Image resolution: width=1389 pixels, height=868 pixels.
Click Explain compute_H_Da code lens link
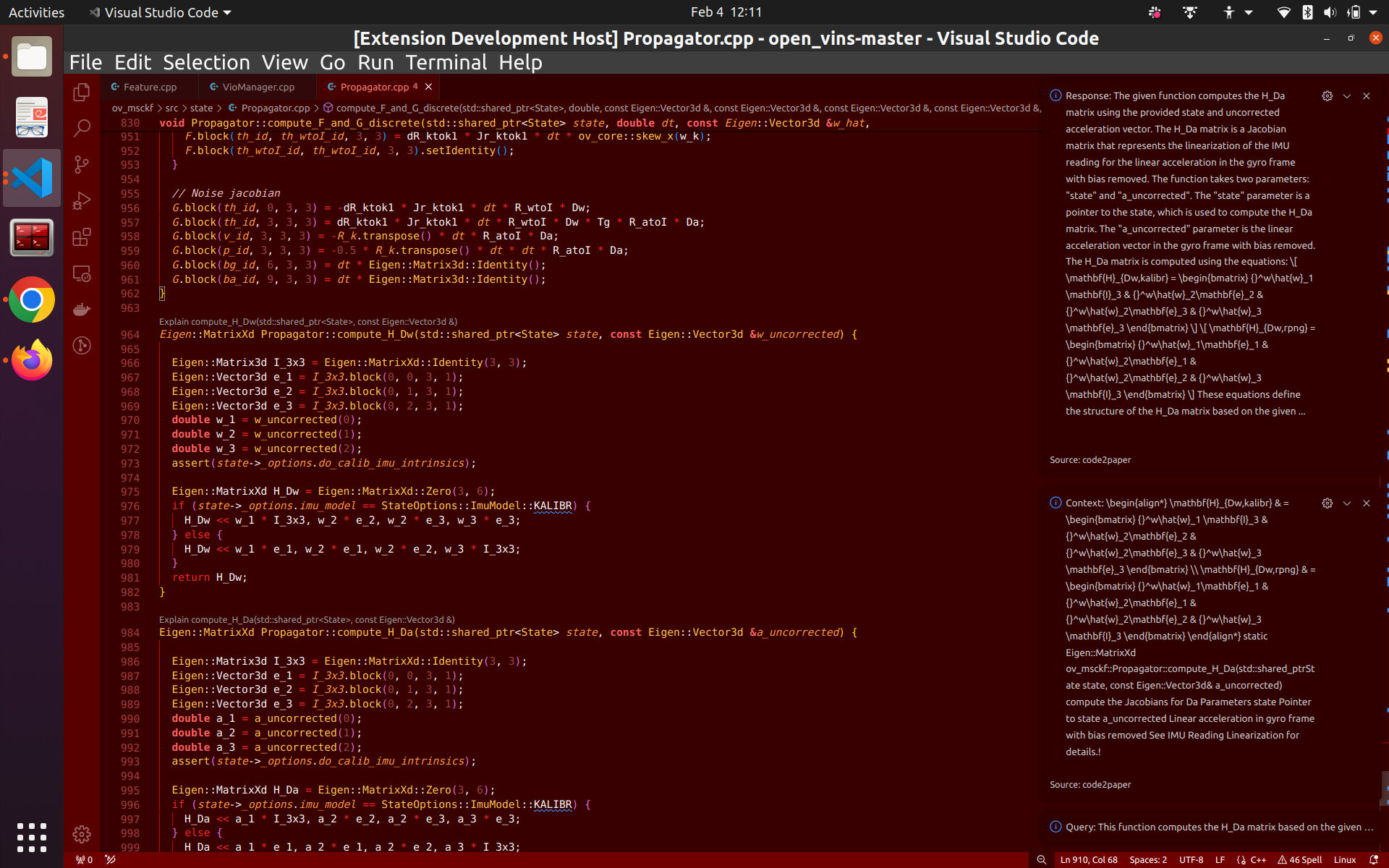coord(307,620)
